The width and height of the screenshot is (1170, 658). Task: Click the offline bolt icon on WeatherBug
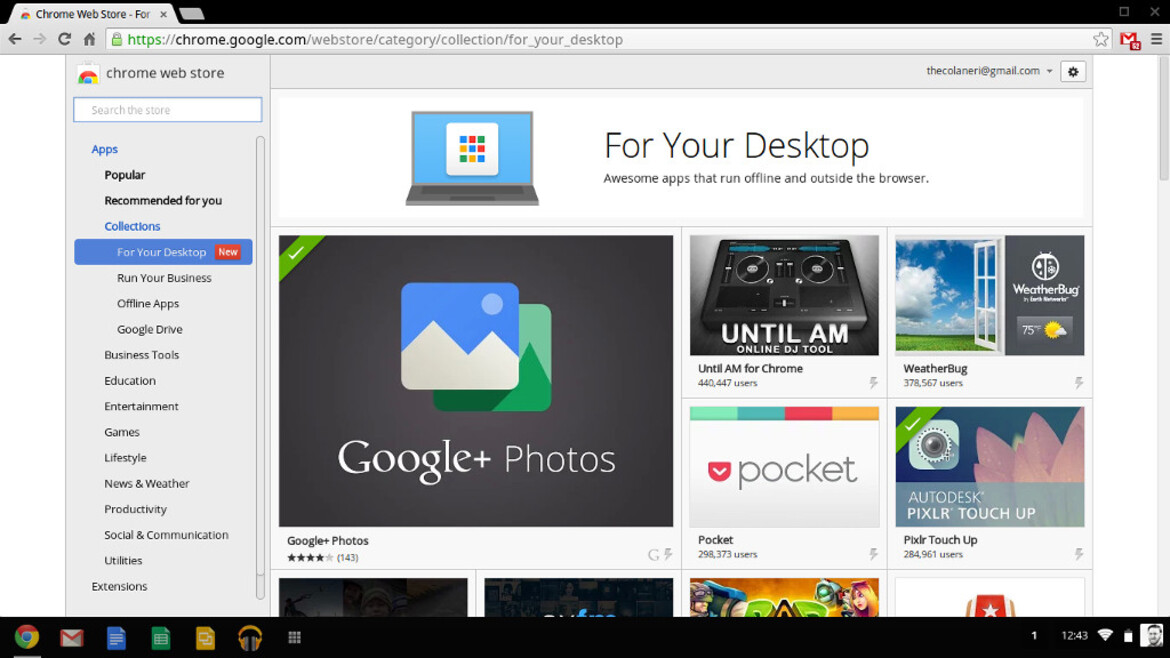click(x=1079, y=383)
